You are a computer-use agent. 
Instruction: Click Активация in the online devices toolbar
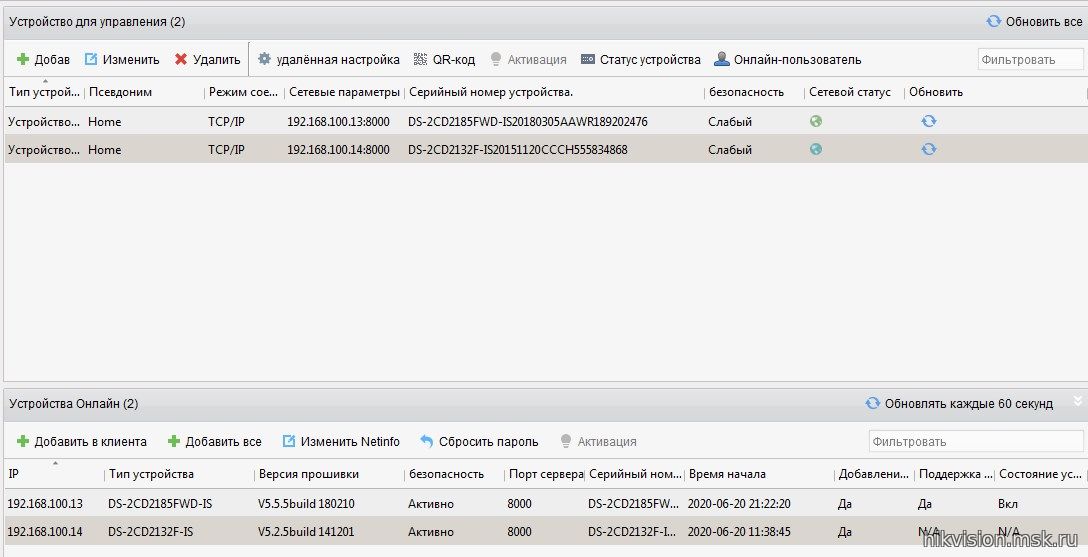[598, 442]
